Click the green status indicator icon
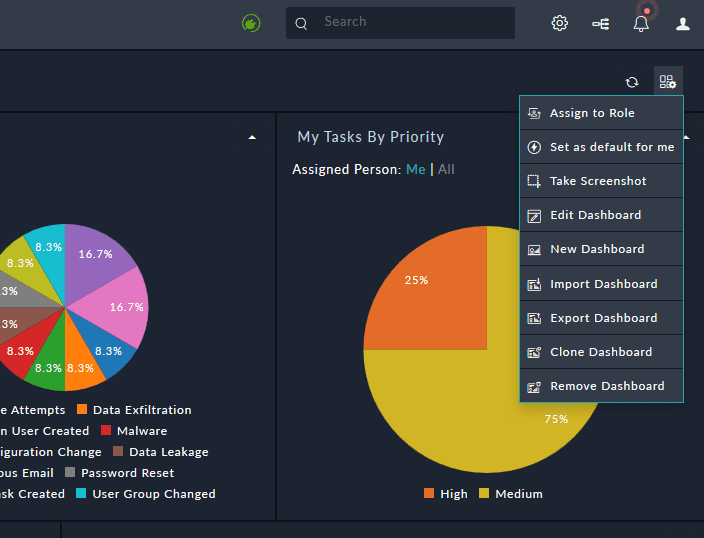The width and height of the screenshot is (704, 538). [x=251, y=23]
